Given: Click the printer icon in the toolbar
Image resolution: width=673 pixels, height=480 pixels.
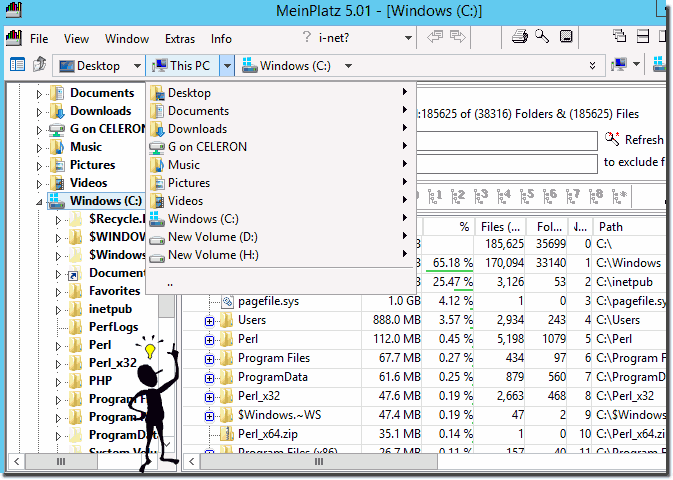Looking at the screenshot, I should tap(520, 38).
